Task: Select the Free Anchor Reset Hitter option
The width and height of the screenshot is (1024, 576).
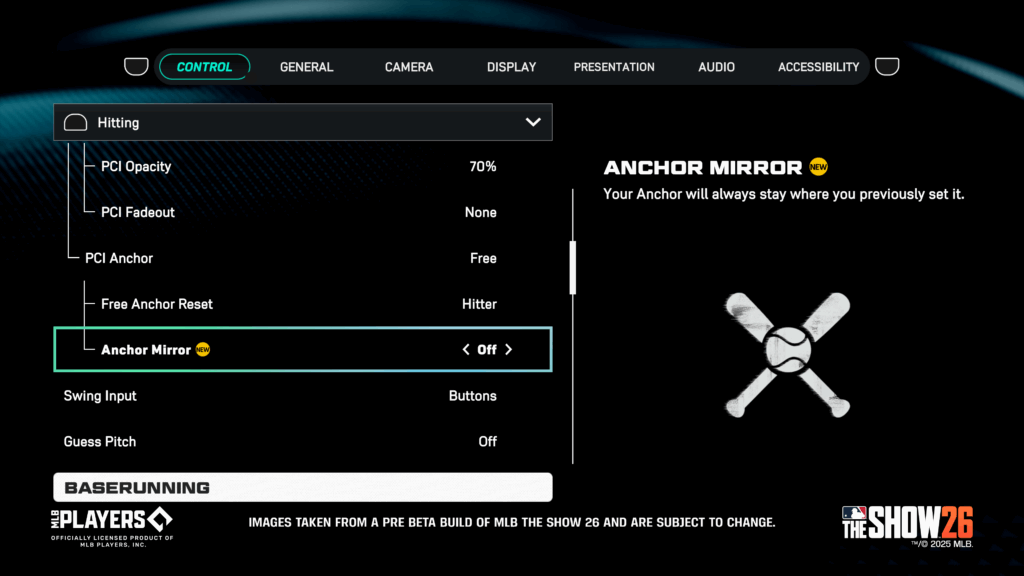Action: pos(479,304)
